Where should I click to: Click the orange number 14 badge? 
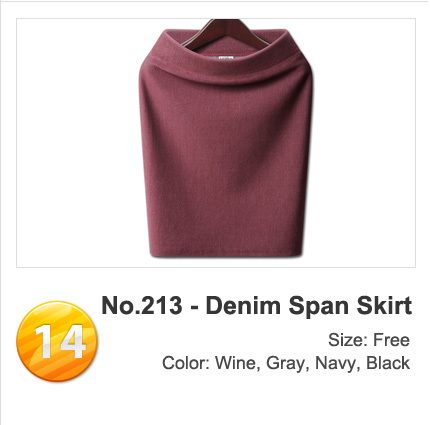[57, 341]
